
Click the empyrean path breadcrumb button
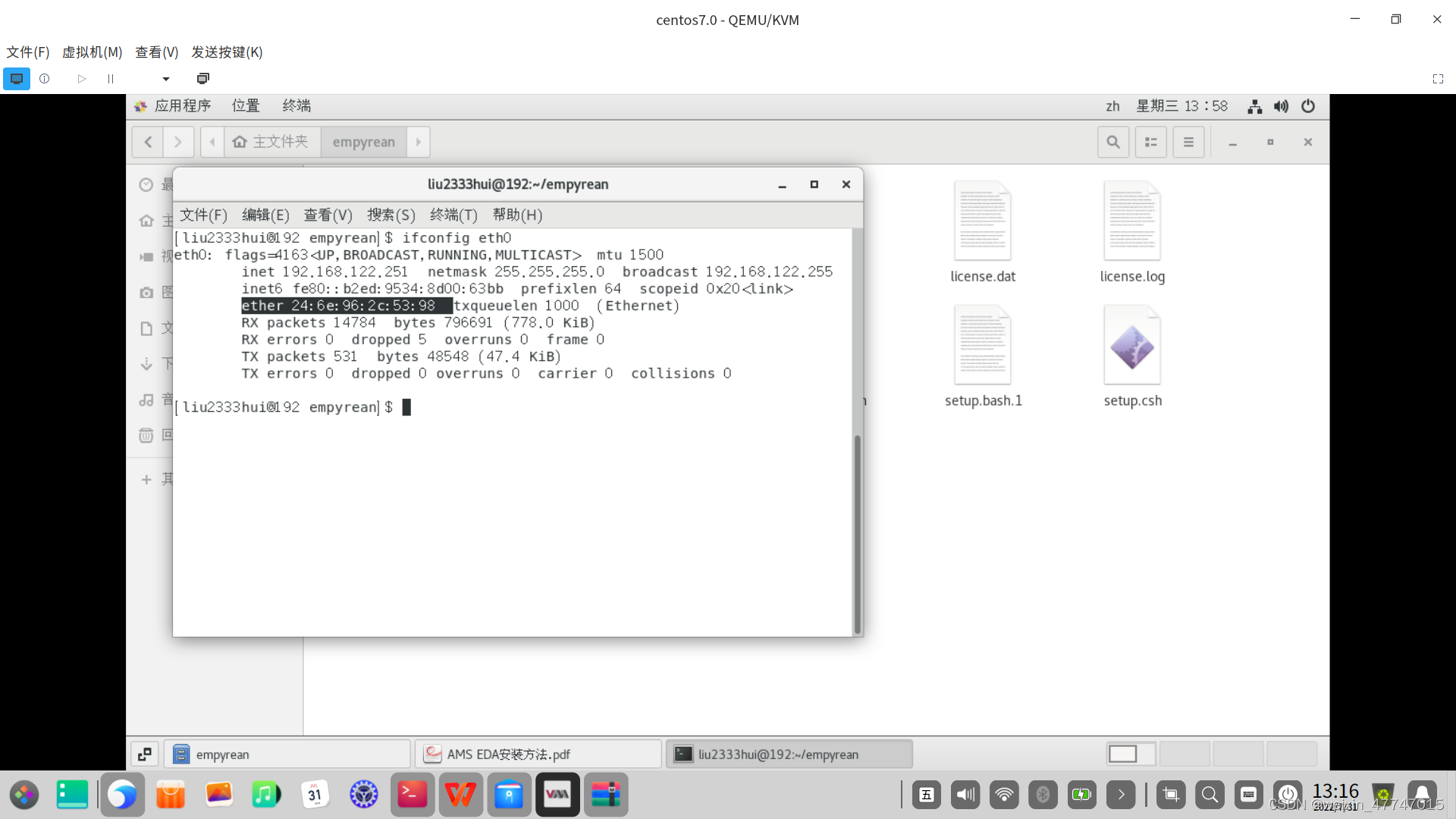363,142
